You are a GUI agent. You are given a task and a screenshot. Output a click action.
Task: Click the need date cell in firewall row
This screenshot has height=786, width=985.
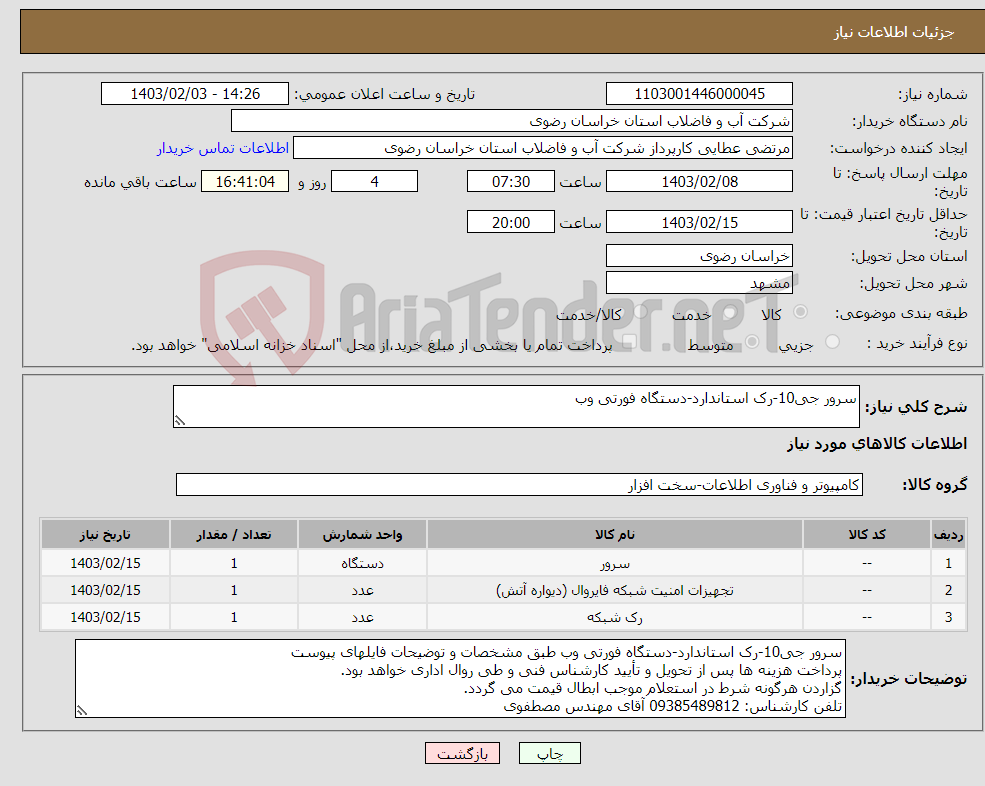pyautogui.click(x=106, y=590)
